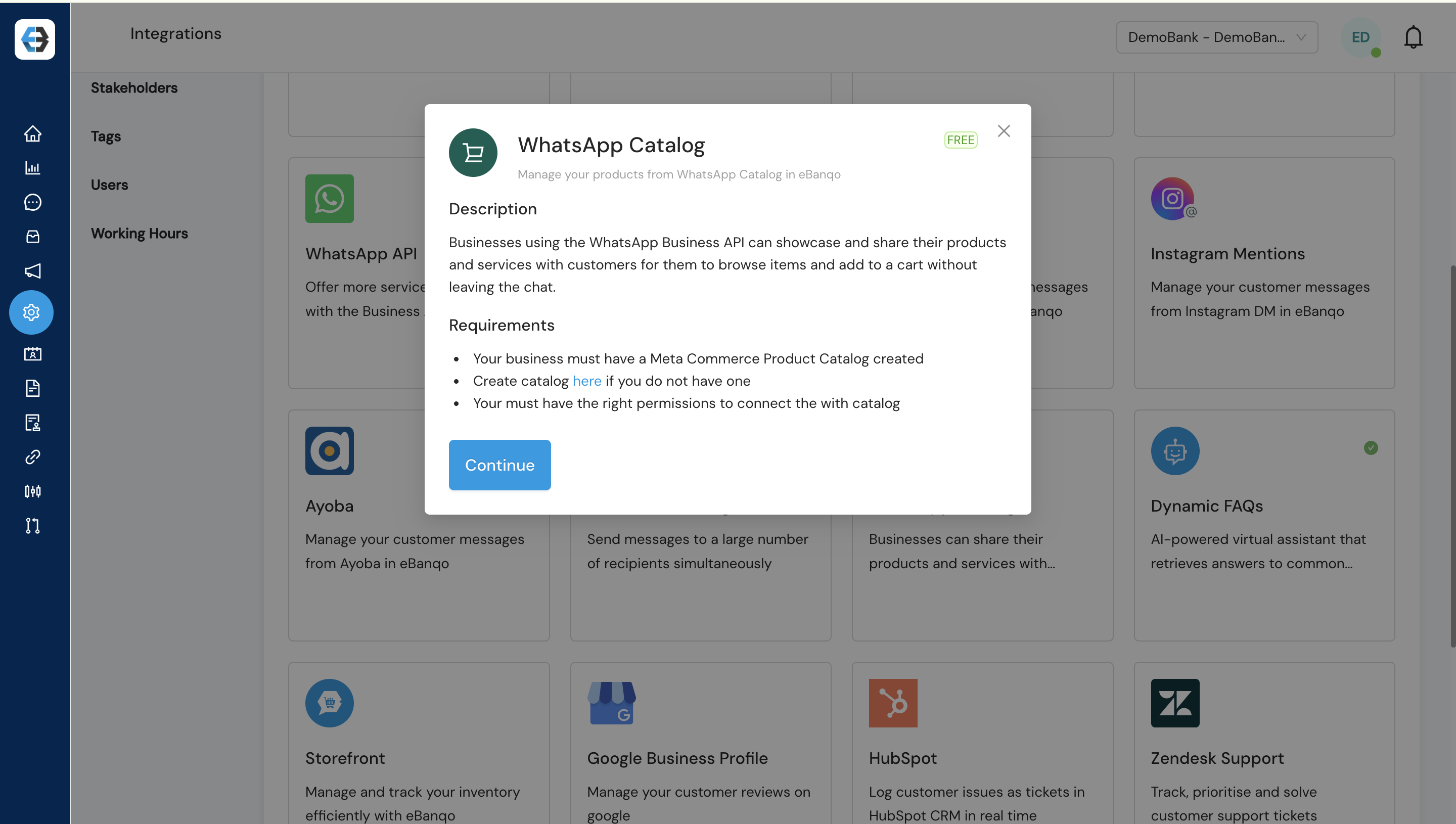The image size is (1456, 824).
Task: Open the chat bubble messages icon
Action: click(x=33, y=202)
